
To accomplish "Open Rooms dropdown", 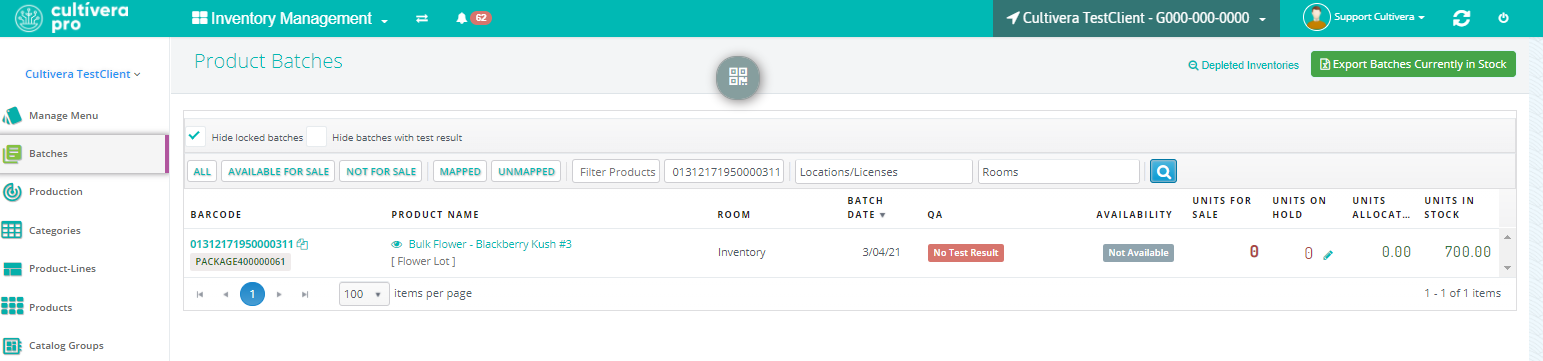I will (x=1059, y=172).
